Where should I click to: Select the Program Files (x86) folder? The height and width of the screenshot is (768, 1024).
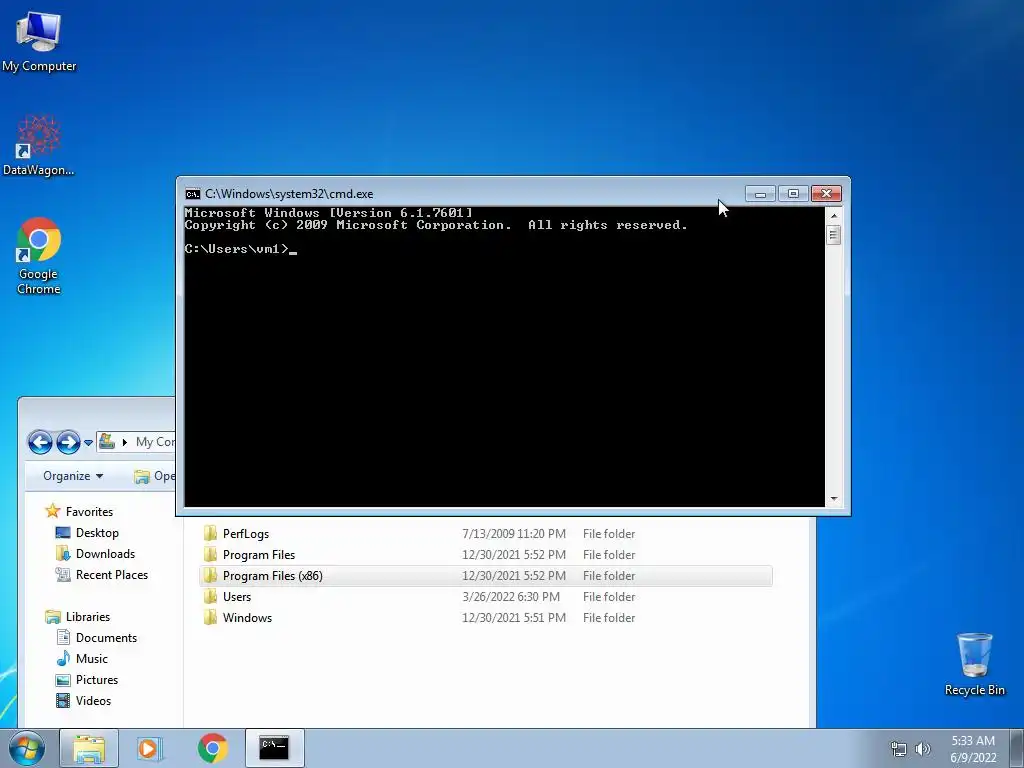485,576
